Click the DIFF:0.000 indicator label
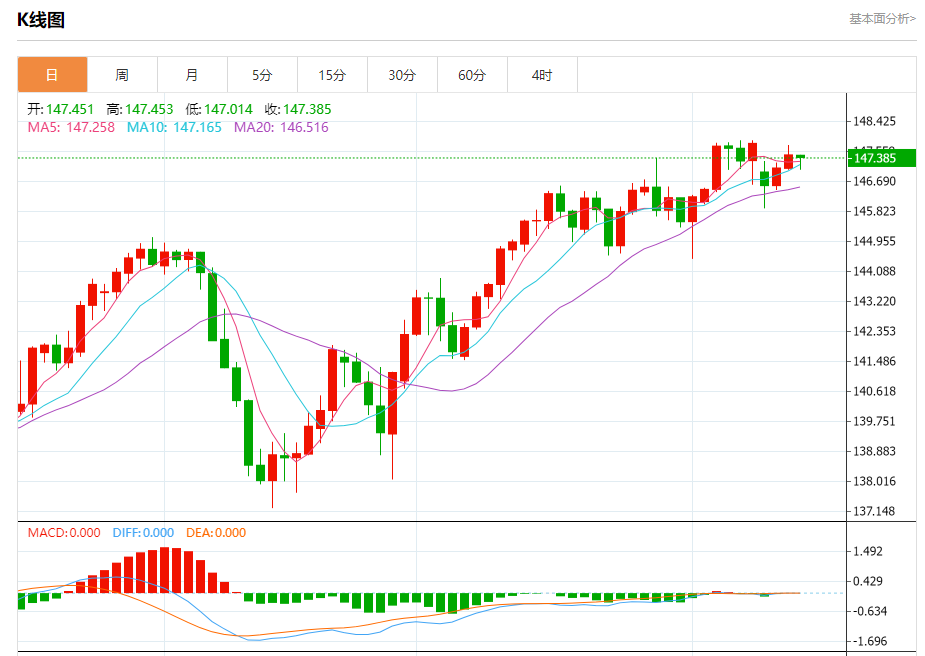 [143, 533]
